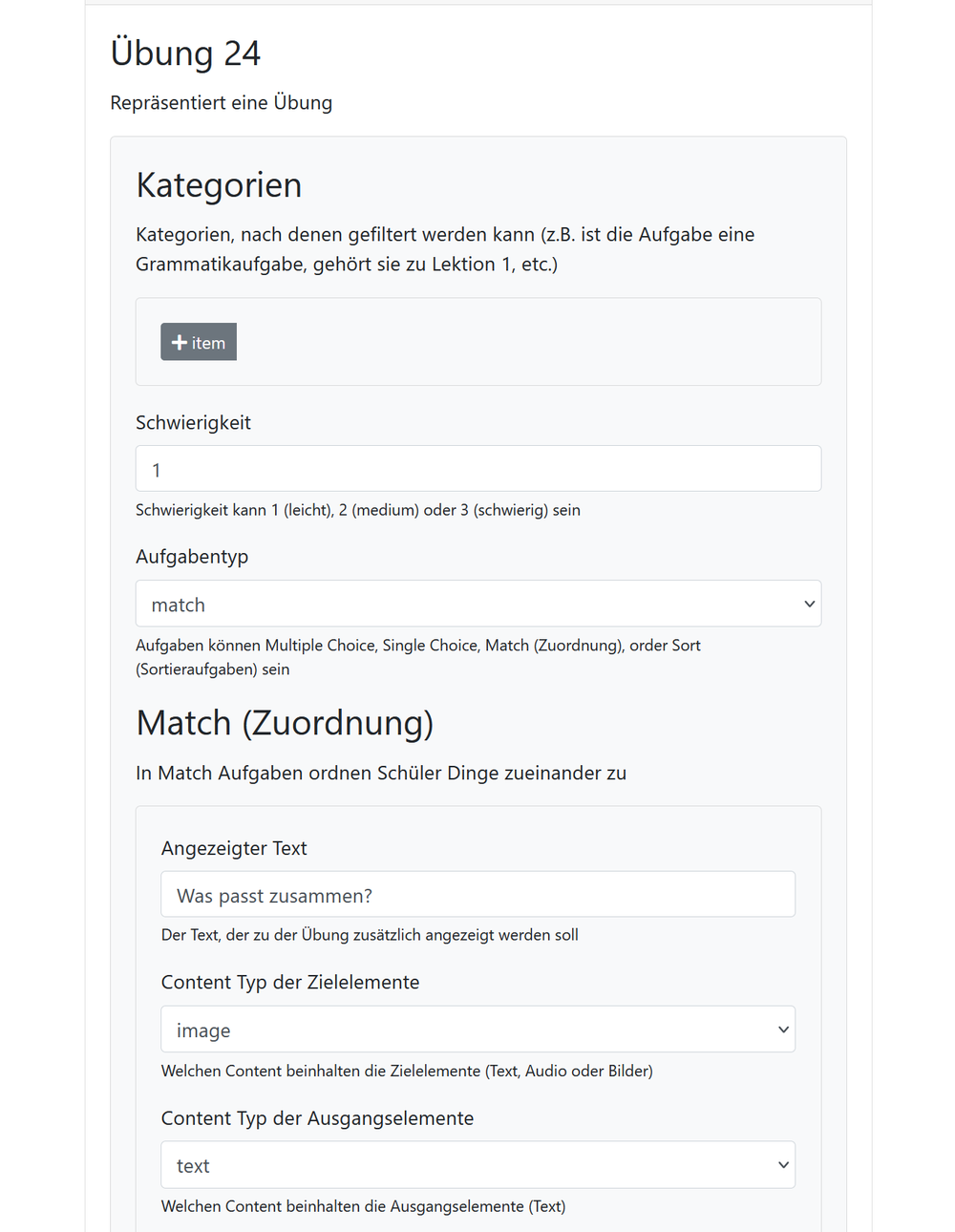Click the Content Typ der Zielelemente label
This screenshot has width=955, height=1232.
[290, 982]
